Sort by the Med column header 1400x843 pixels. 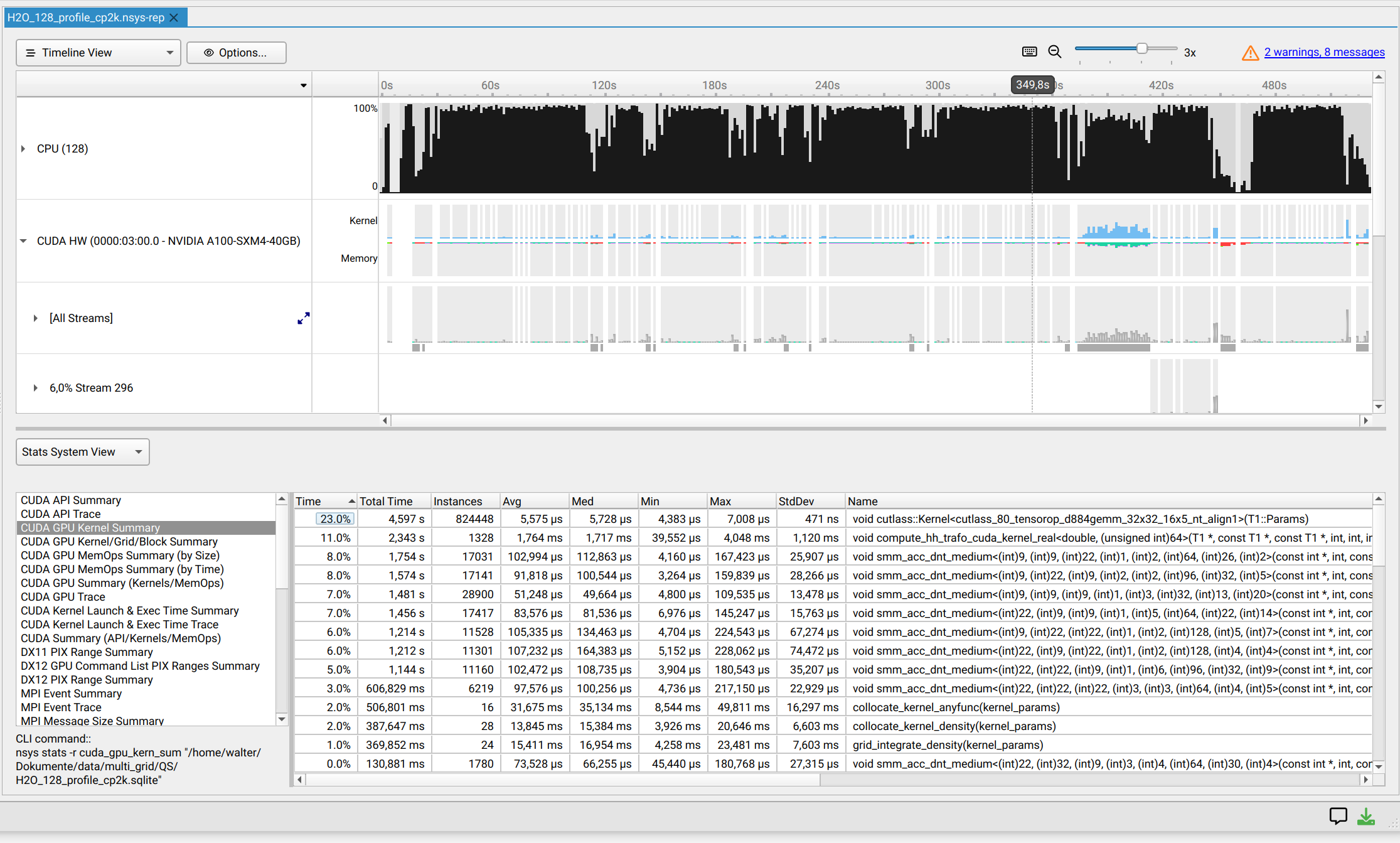click(x=604, y=502)
